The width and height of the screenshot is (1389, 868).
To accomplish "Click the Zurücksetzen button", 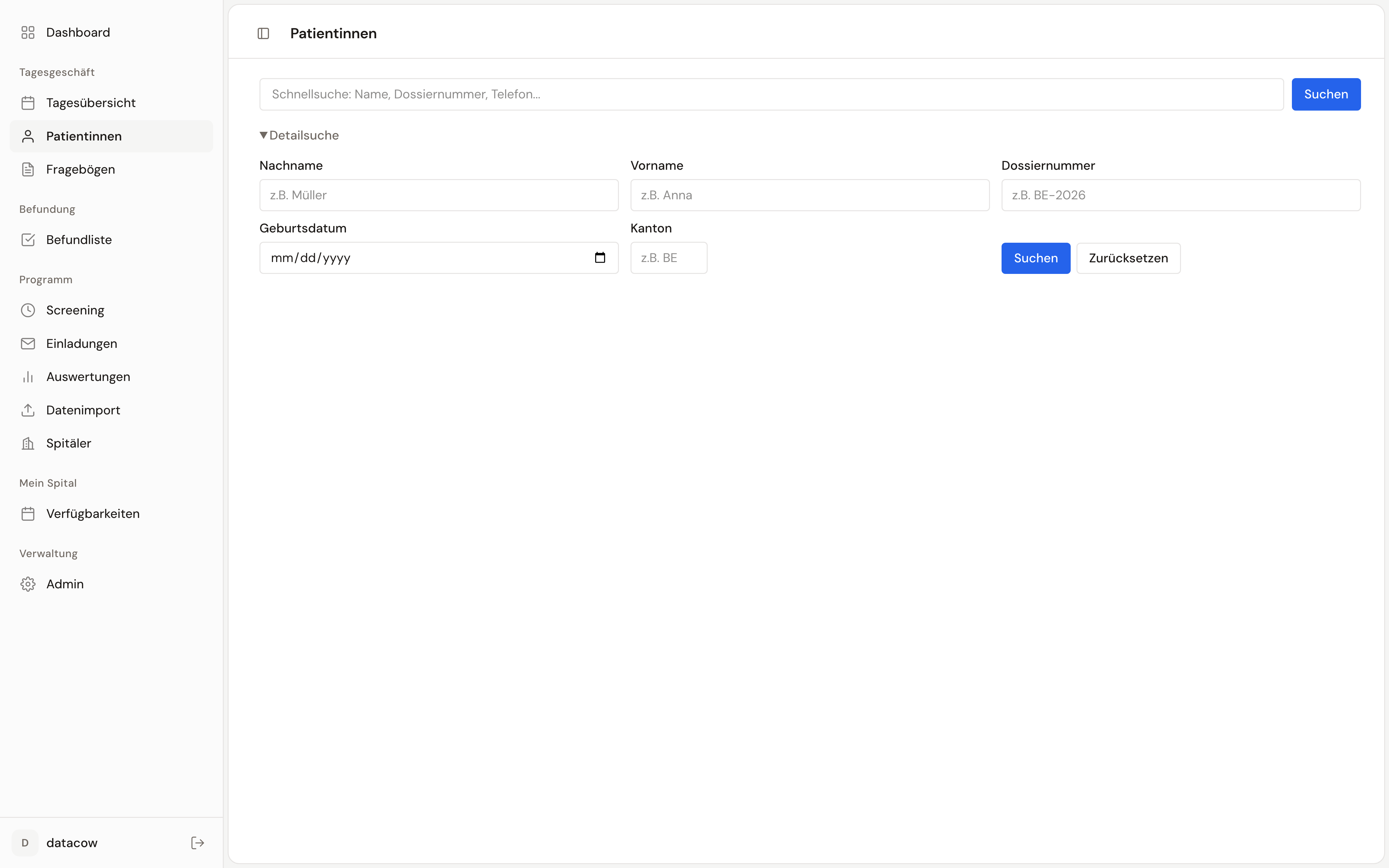I will [1128, 258].
